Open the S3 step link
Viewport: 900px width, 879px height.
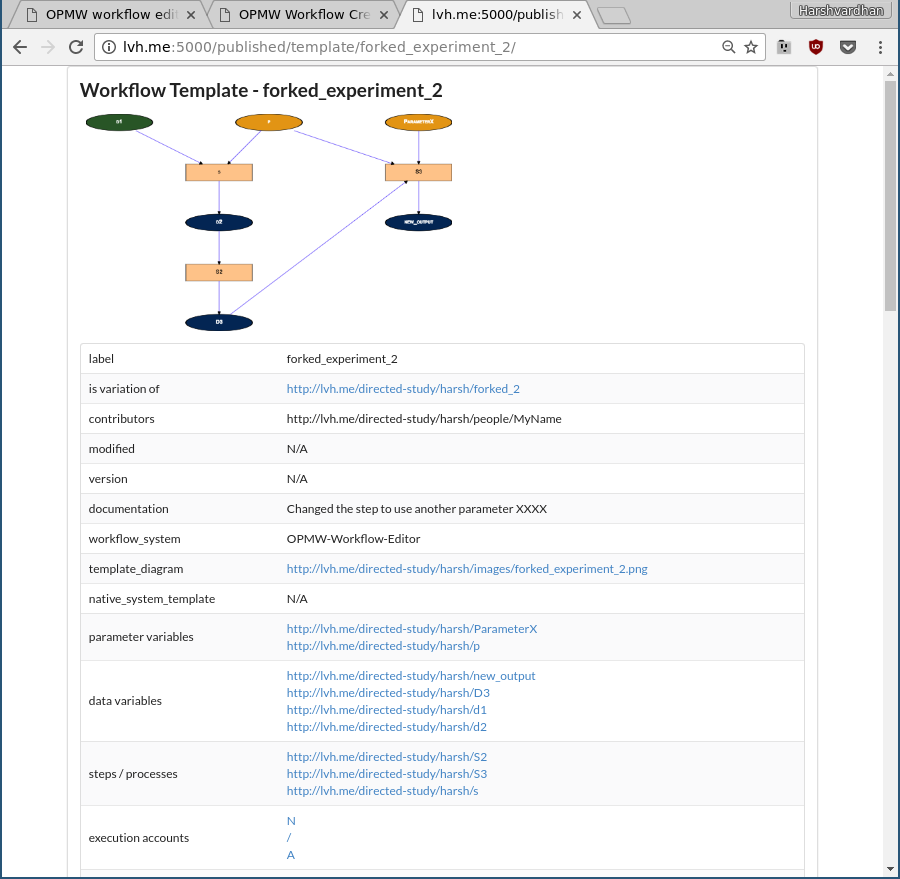386,774
